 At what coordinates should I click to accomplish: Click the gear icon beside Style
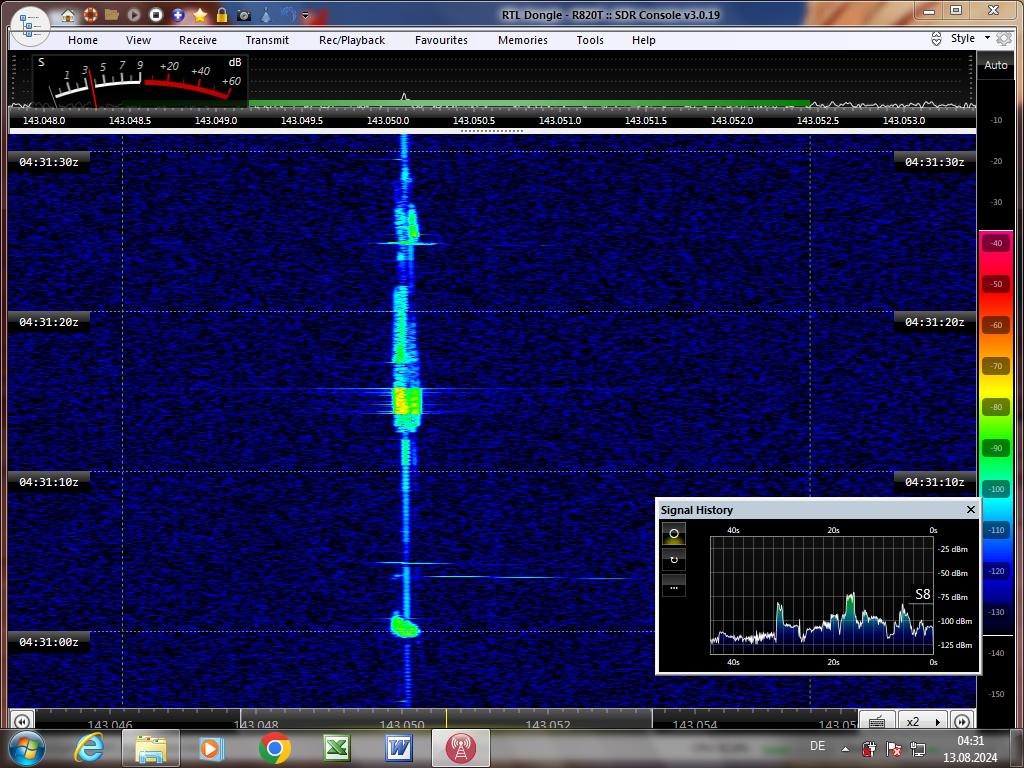click(1004, 39)
